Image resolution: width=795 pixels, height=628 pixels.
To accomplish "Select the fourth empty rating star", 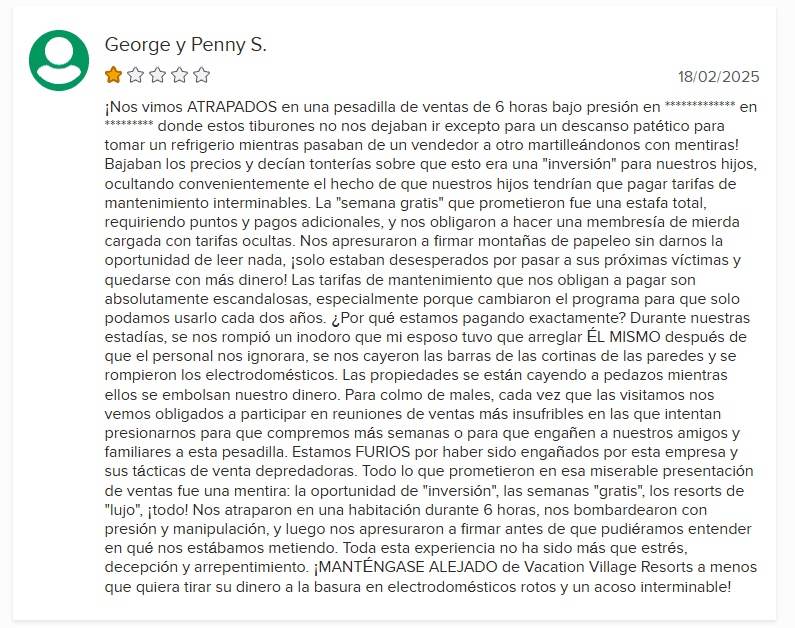I will pyautogui.click(x=179, y=75).
